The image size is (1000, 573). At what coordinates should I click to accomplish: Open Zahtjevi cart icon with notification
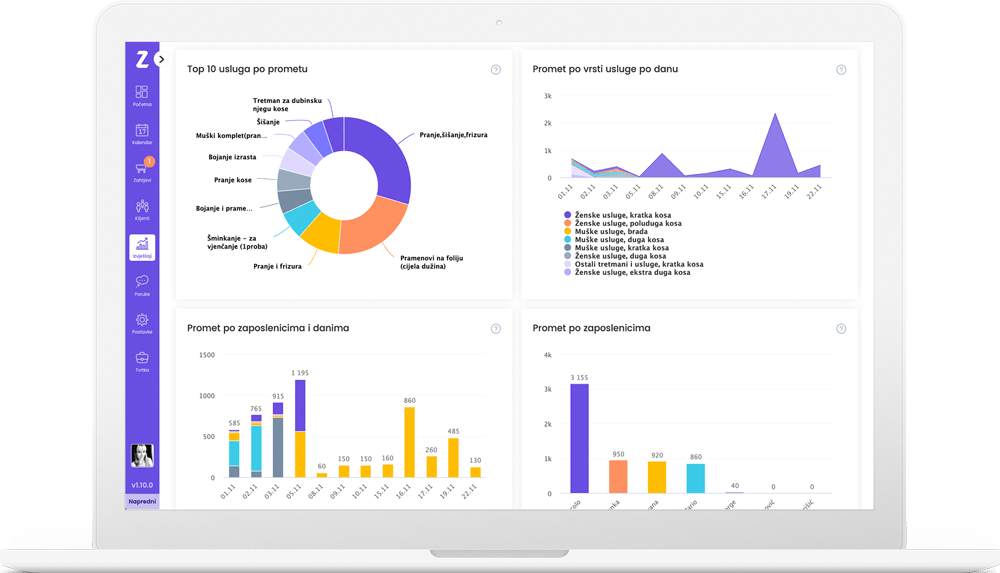[142, 171]
